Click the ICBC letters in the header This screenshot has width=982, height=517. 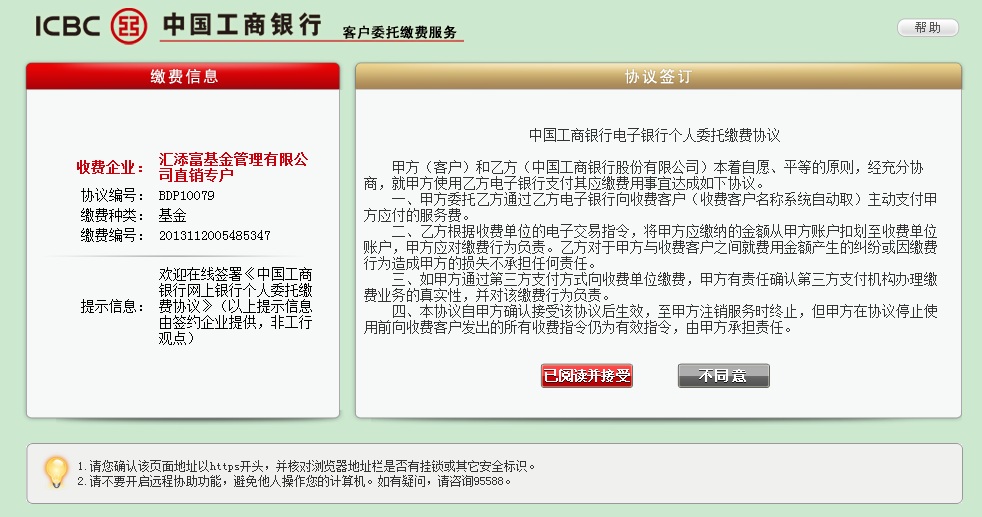click(69, 26)
